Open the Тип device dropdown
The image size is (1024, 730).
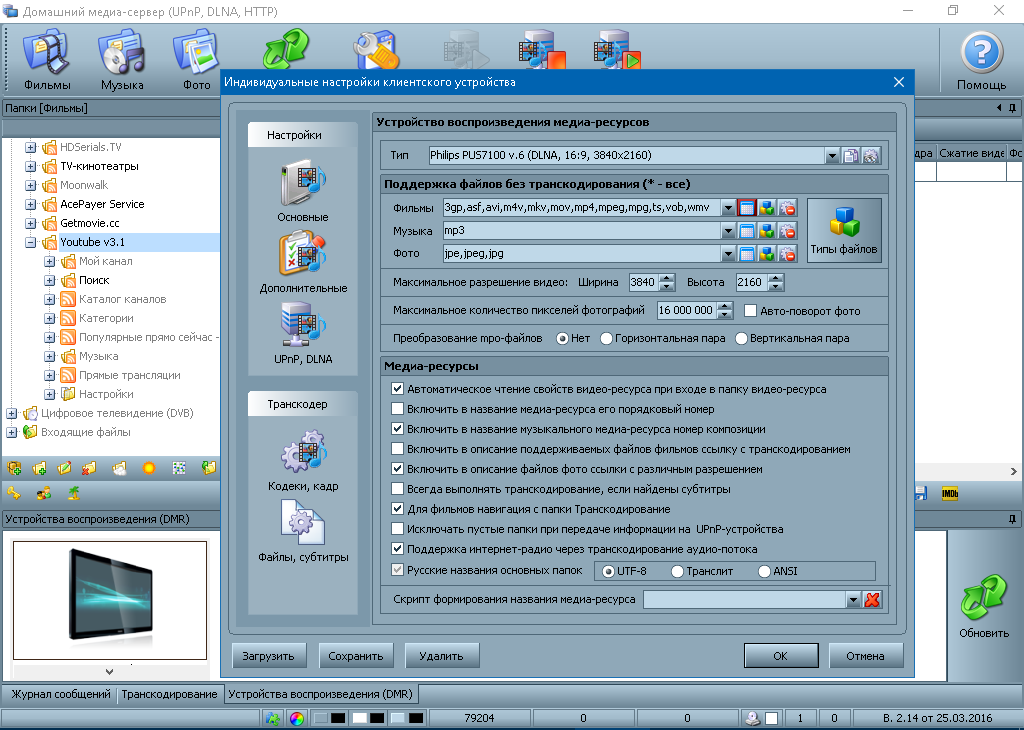[831, 156]
